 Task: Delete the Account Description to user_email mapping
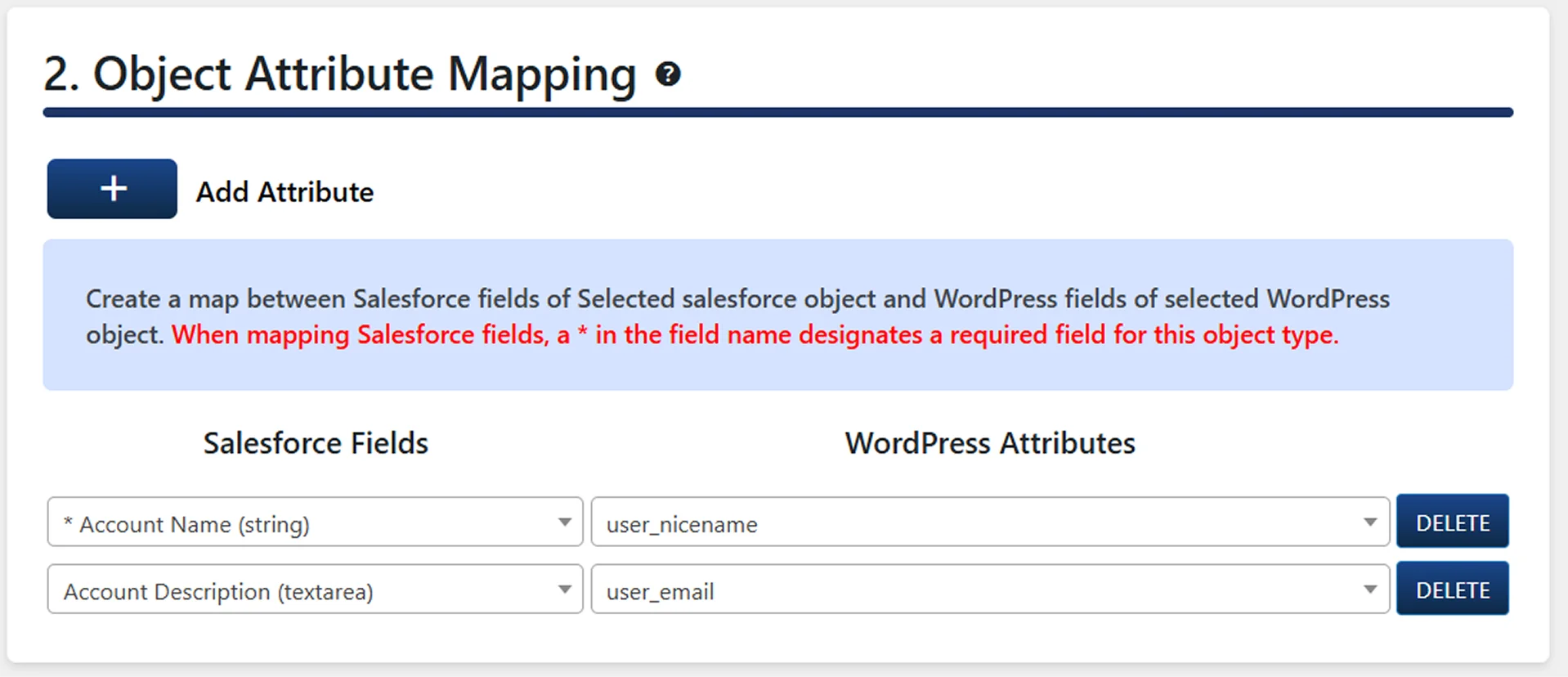(x=1452, y=588)
